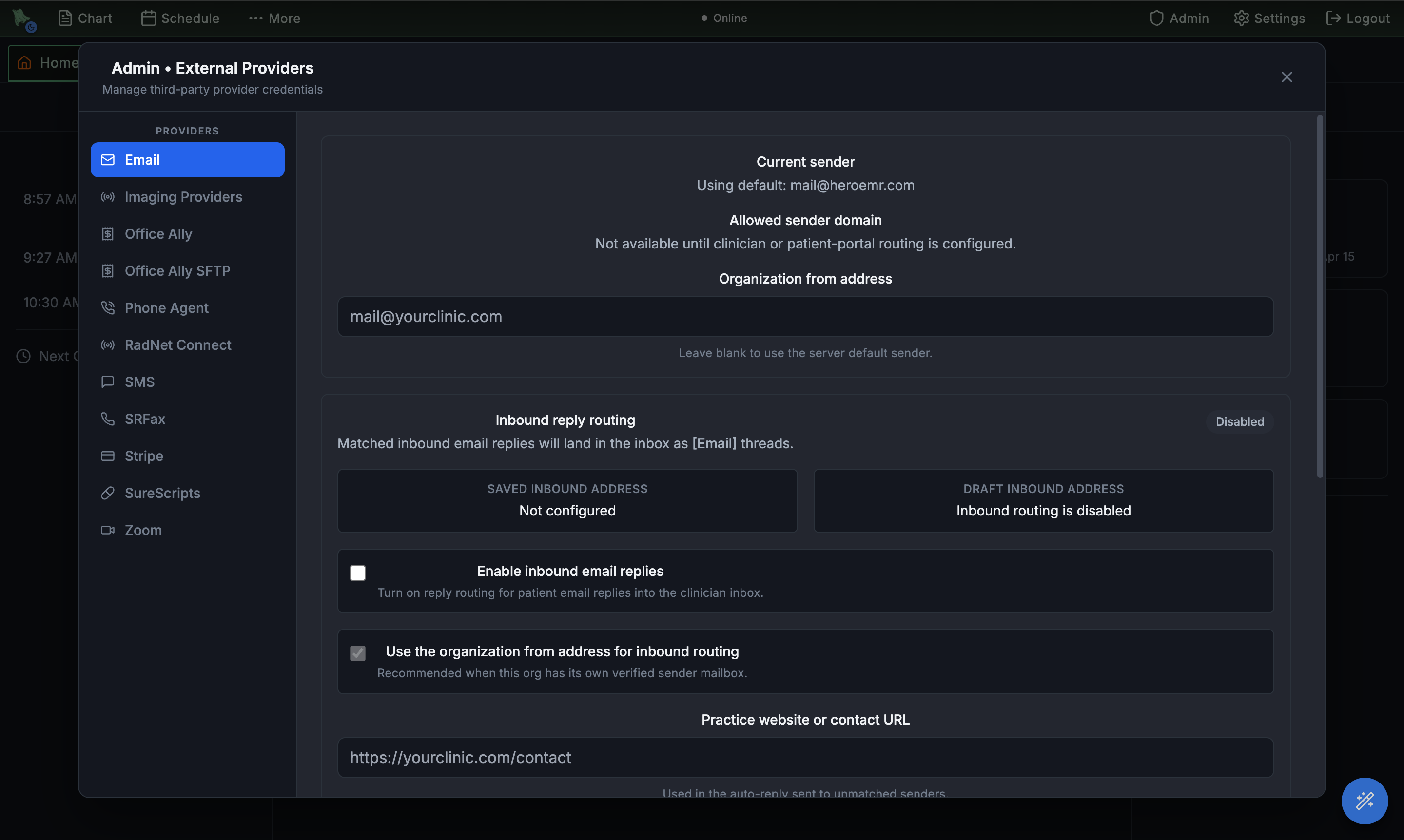The image size is (1404, 840).
Task: Click the Organization from address field
Action: click(x=805, y=317)
